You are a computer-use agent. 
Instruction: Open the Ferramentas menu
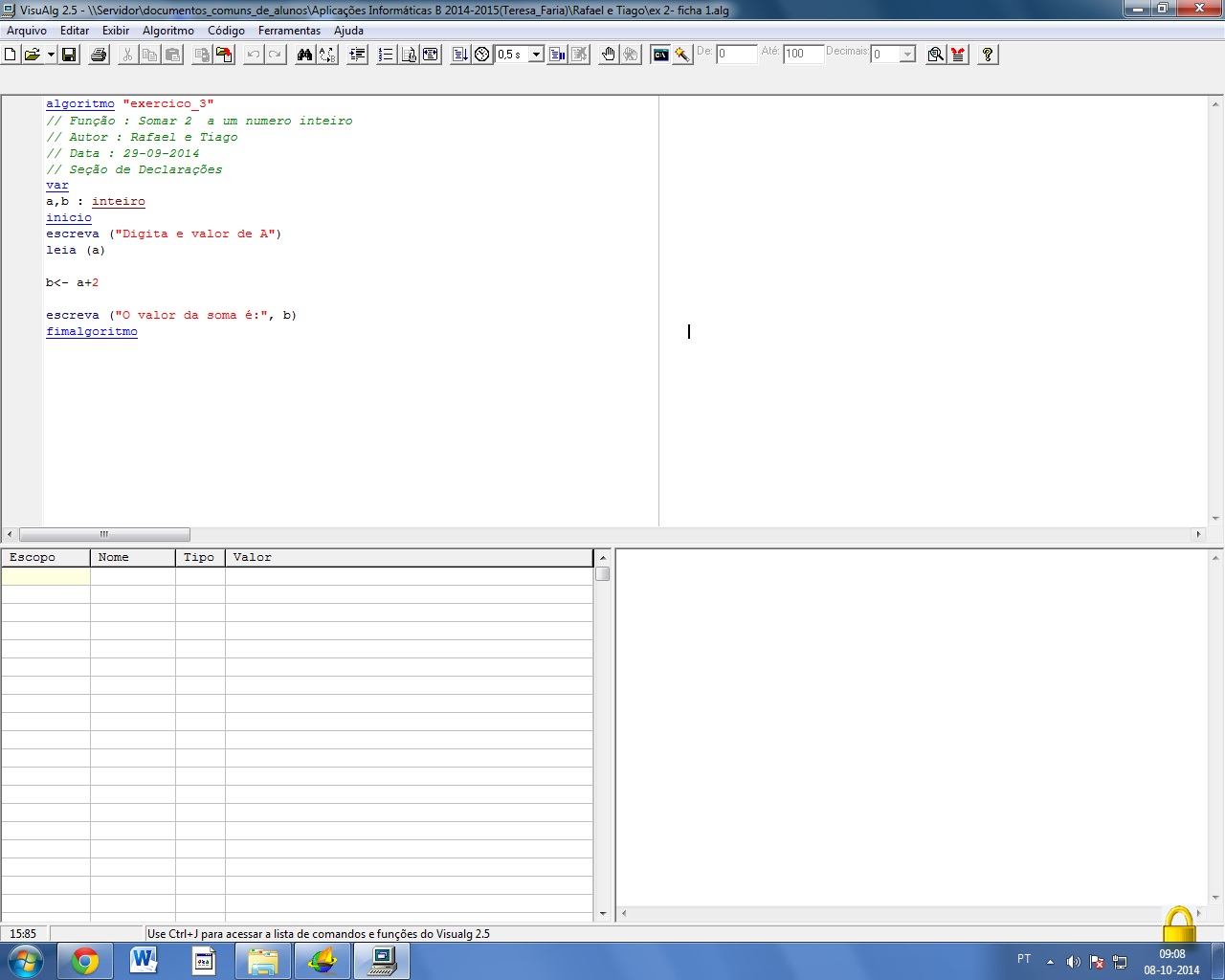coord(289,31)
